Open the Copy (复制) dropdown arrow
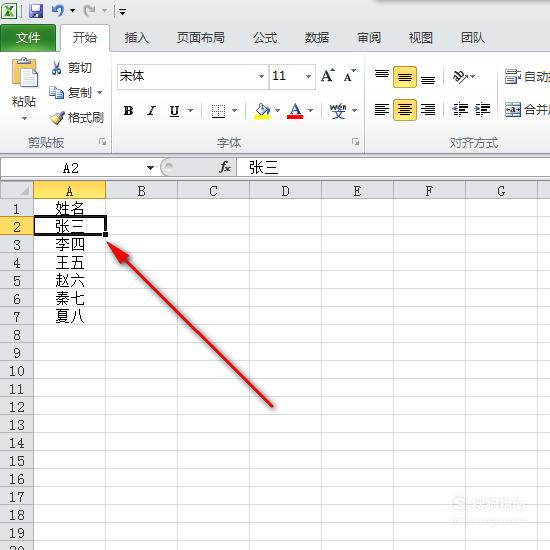The image size is (550, 550). [x=100, y=93]
